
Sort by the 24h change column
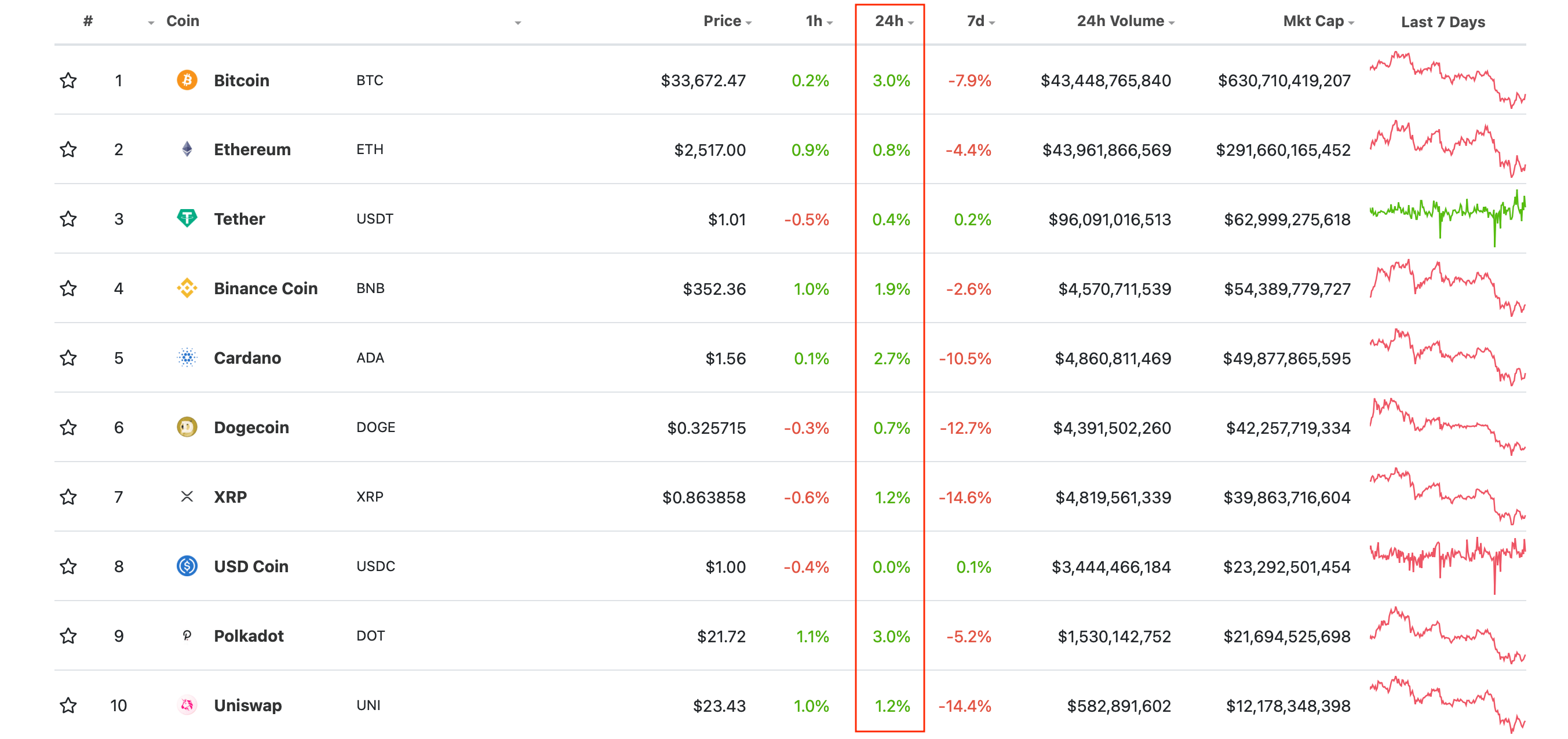[x=894, y=21]
